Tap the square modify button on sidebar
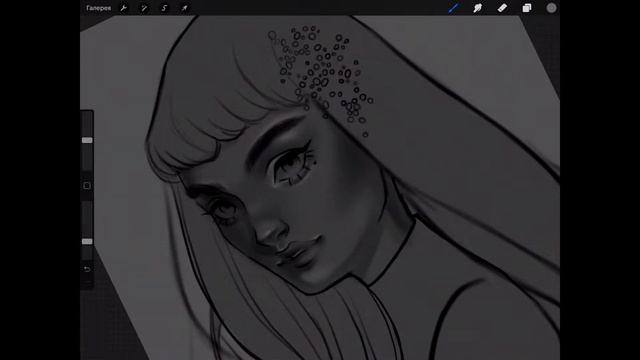 coord(87,186)
